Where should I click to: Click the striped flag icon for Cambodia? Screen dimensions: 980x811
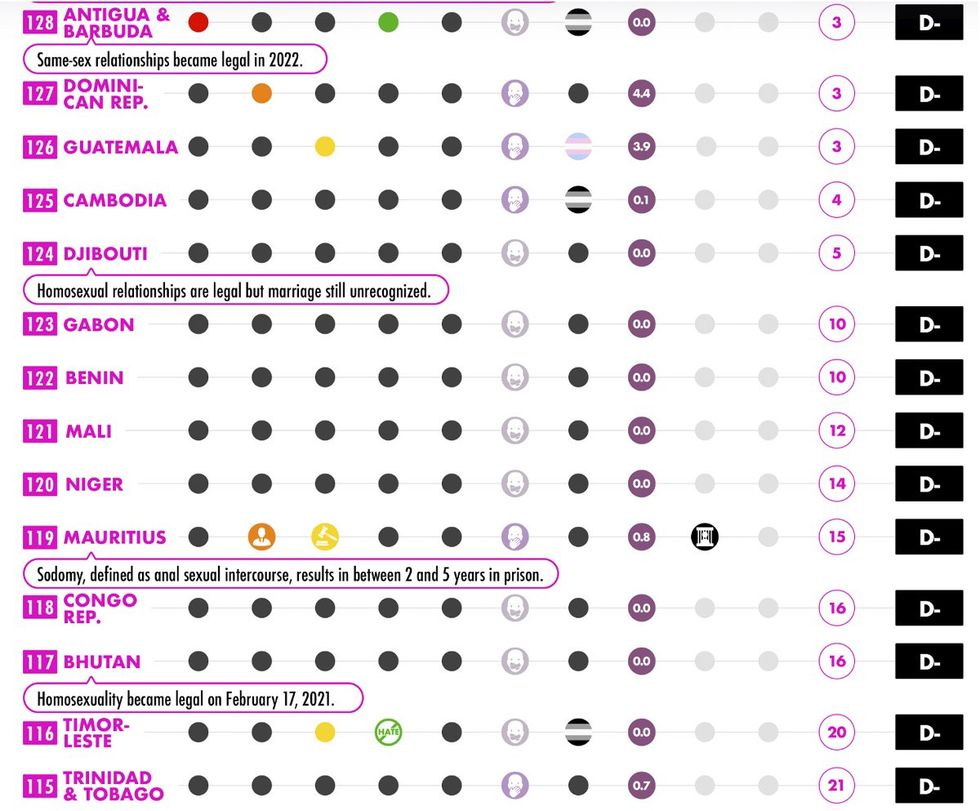point(578,200)
